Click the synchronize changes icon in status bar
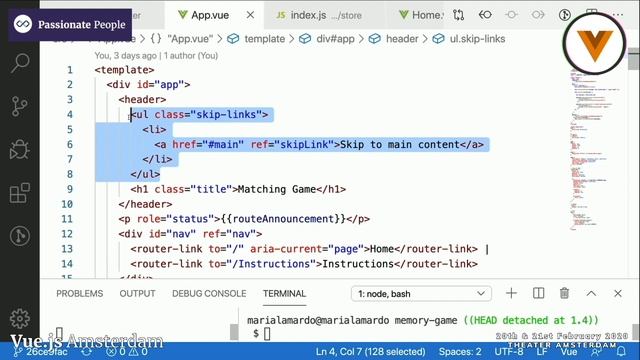The width and height of the screenshot is (640, 360). pyautogui.click(x=87, y=351)
